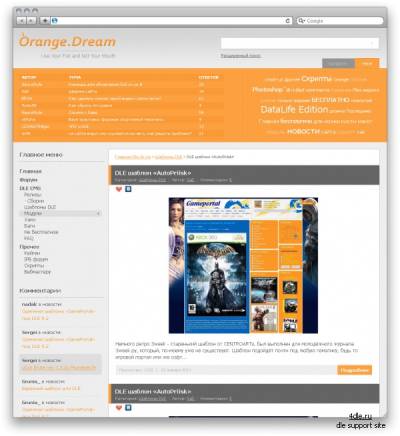Image resolution: width=400 pixels, height=436 pixels.
Task: Click the Orange.Dream site logo
Action: click(x=67, y=41)
